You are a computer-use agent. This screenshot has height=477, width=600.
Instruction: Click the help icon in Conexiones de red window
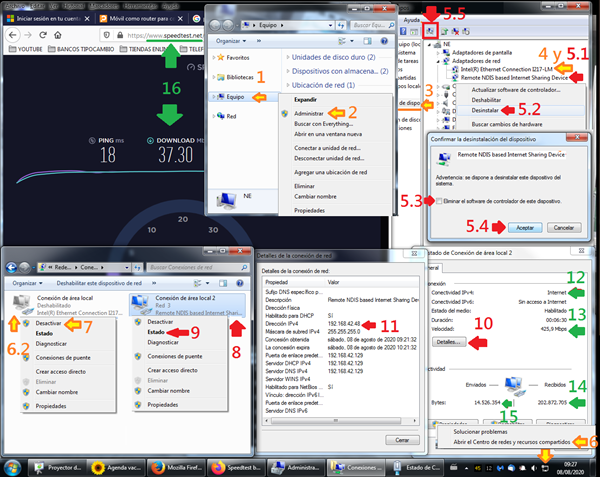pos(240,283)
